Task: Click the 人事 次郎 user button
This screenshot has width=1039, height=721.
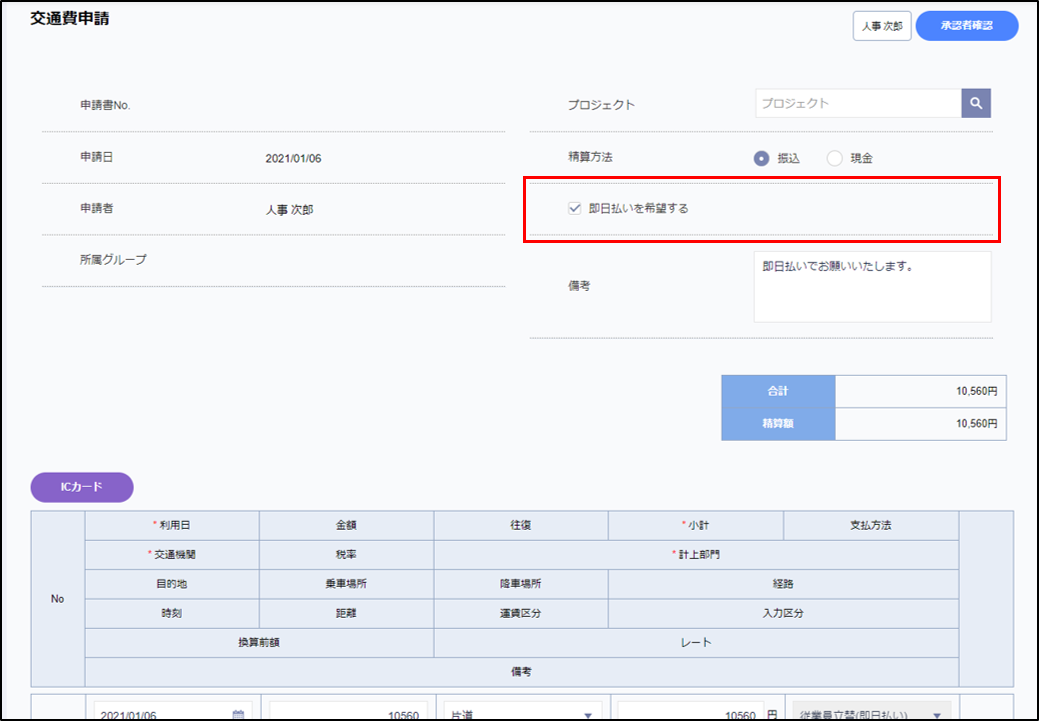Action: coord(881,26)
